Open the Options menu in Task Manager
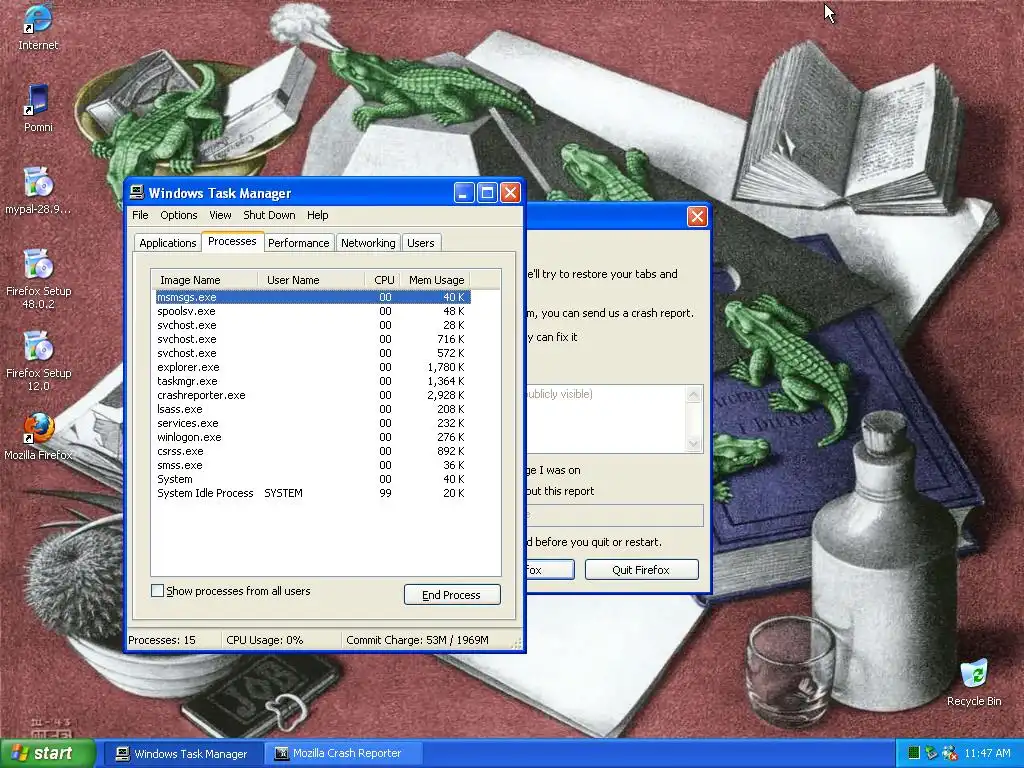1024x768 pixels. (178, 215)
